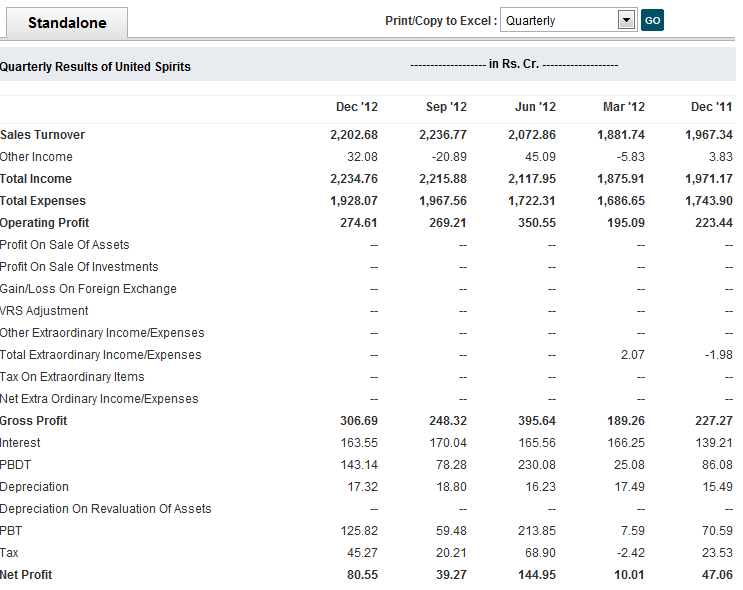The width and height of the screenshot is (743, 590).
Task: Click Net Profit value 144.95
Action: point(537,575)
